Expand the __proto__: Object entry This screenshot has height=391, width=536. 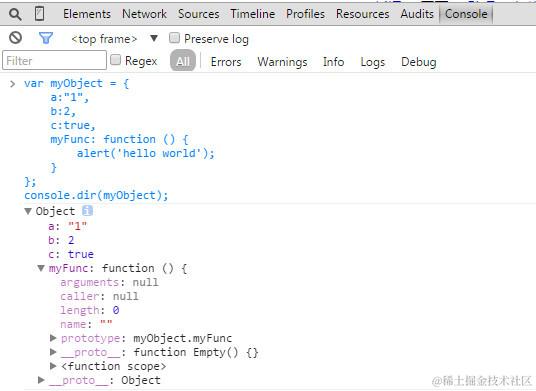click(41, 380)
